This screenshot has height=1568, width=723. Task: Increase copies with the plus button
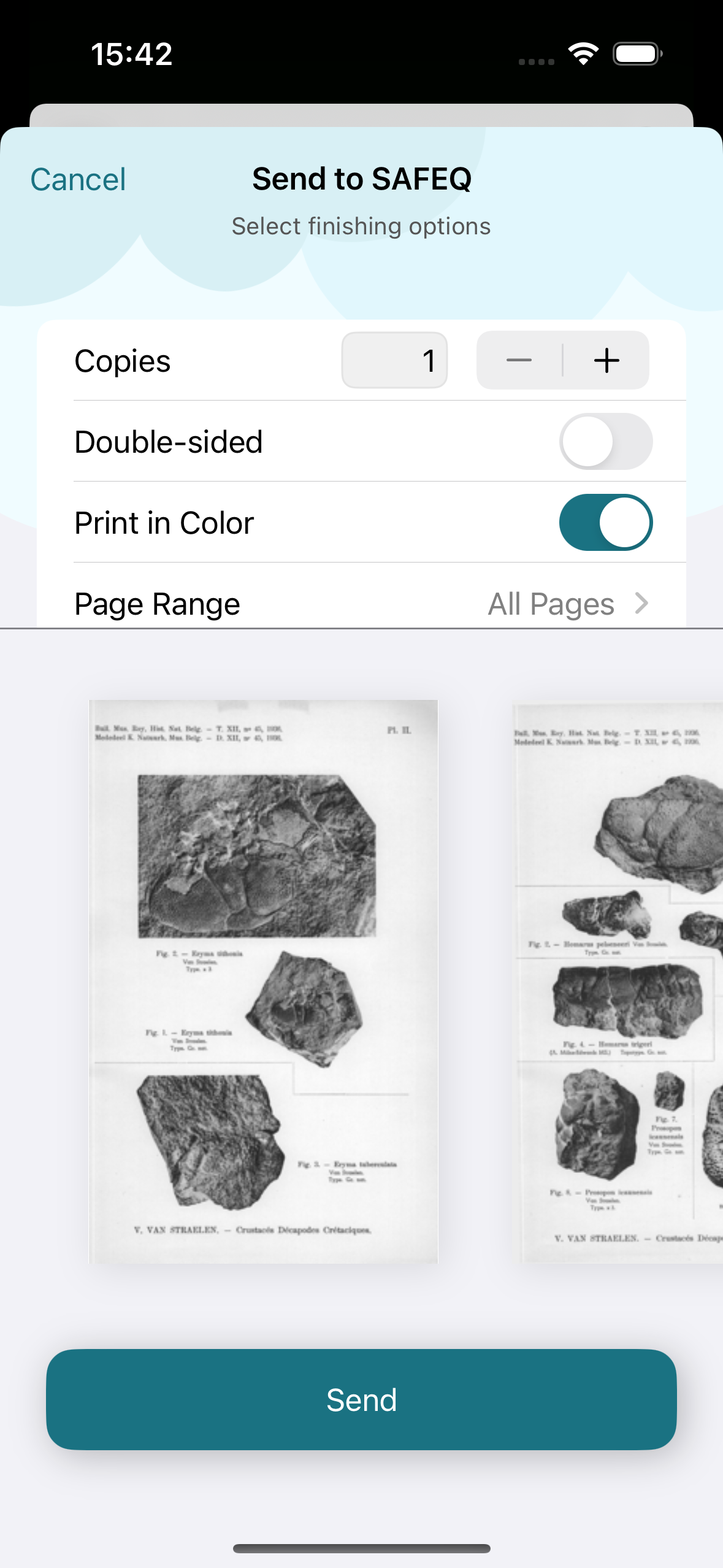coord(606,360)
